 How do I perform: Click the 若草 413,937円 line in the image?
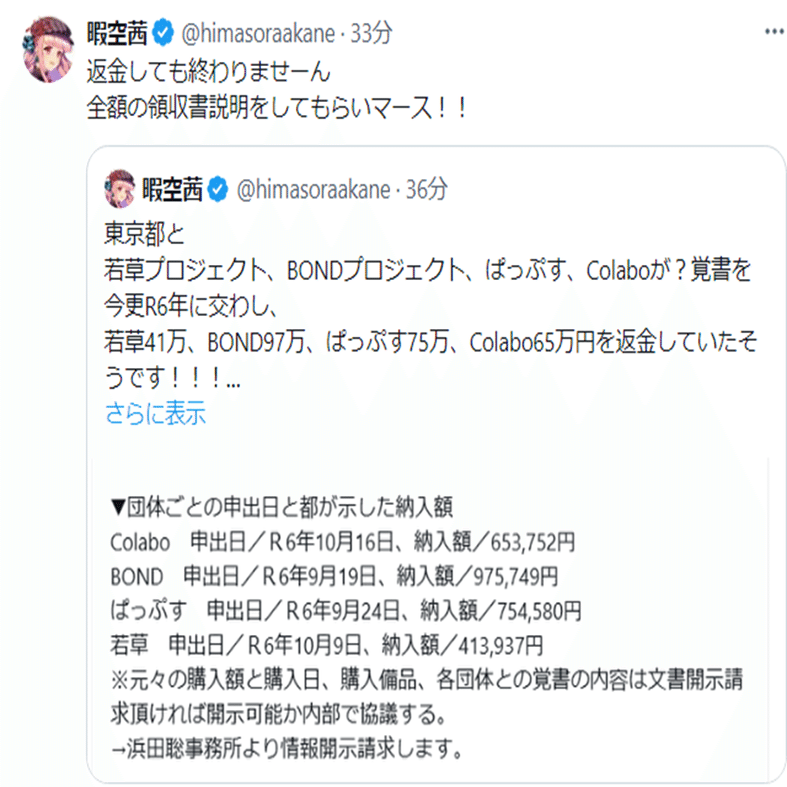click(330, 642)
